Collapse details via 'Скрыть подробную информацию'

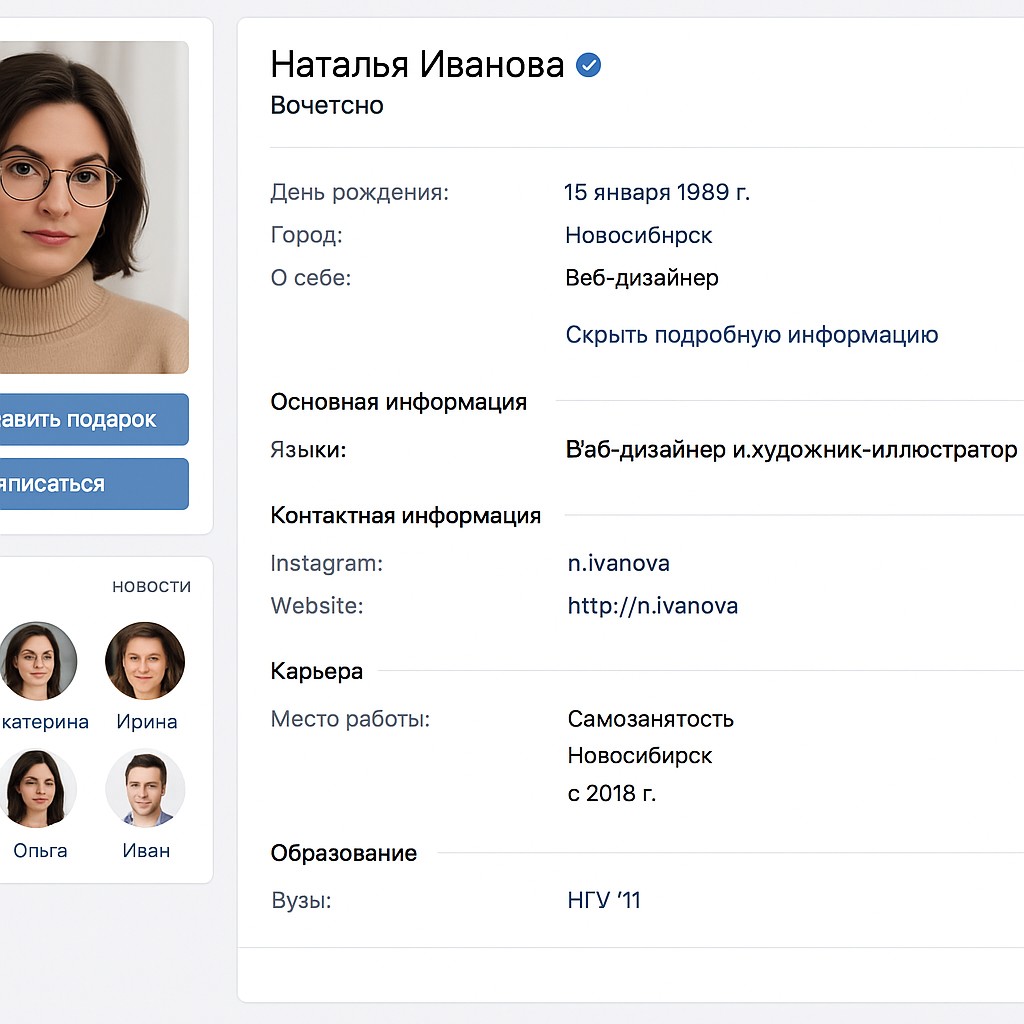point(751,335)
